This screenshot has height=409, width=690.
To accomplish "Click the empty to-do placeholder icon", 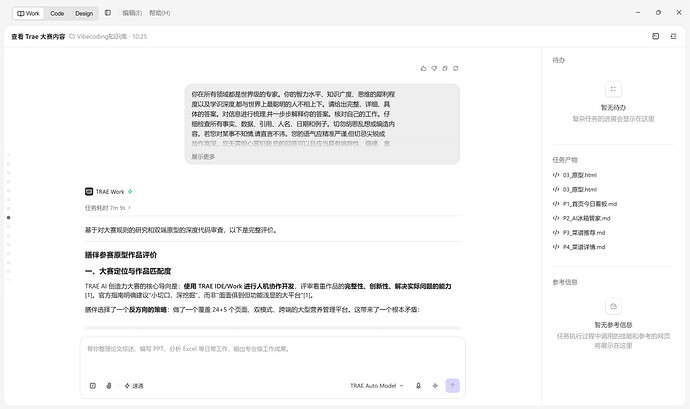I will coord(613,89).
